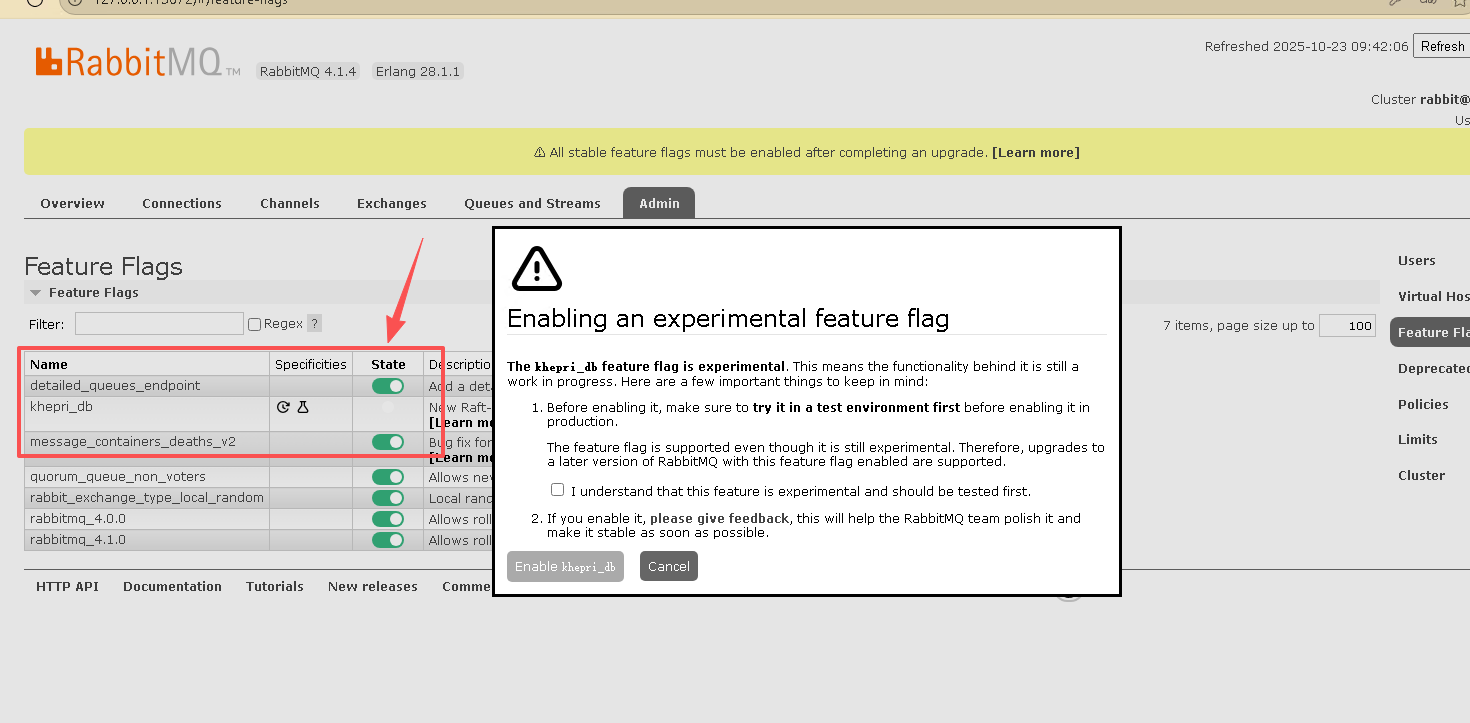Open Limits in admin side menu
The width and height of the screenshot is (1470, 723).
[1418, 440]
